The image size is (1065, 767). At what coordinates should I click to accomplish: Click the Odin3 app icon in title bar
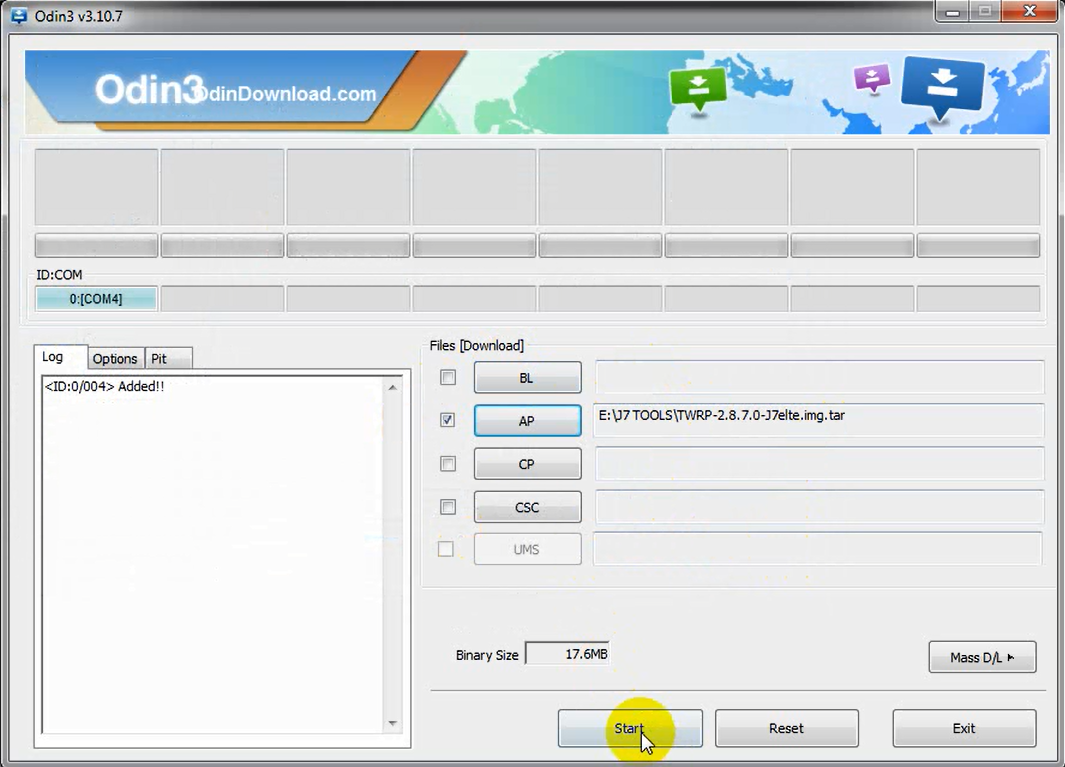[18, 15]
